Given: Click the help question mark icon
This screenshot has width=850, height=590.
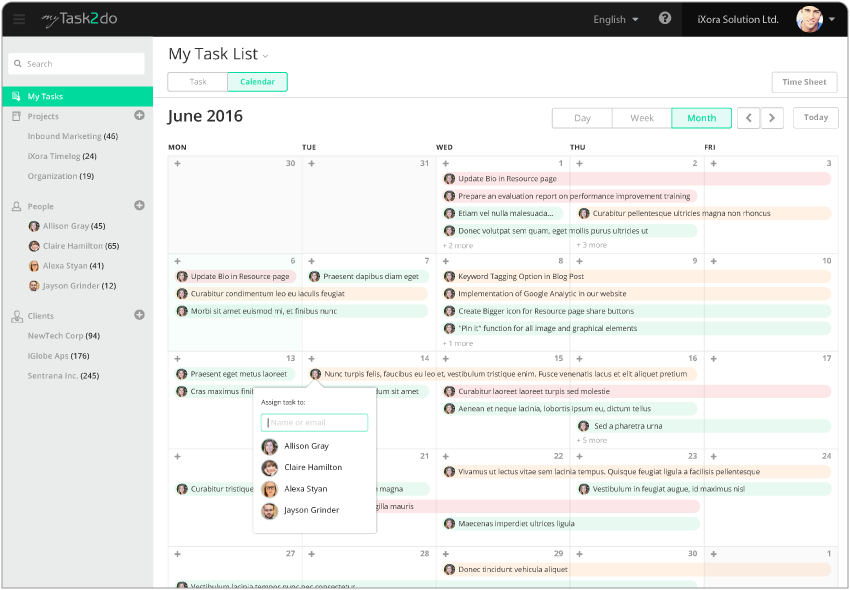Looking at the screenshot, I should (665, 19).
